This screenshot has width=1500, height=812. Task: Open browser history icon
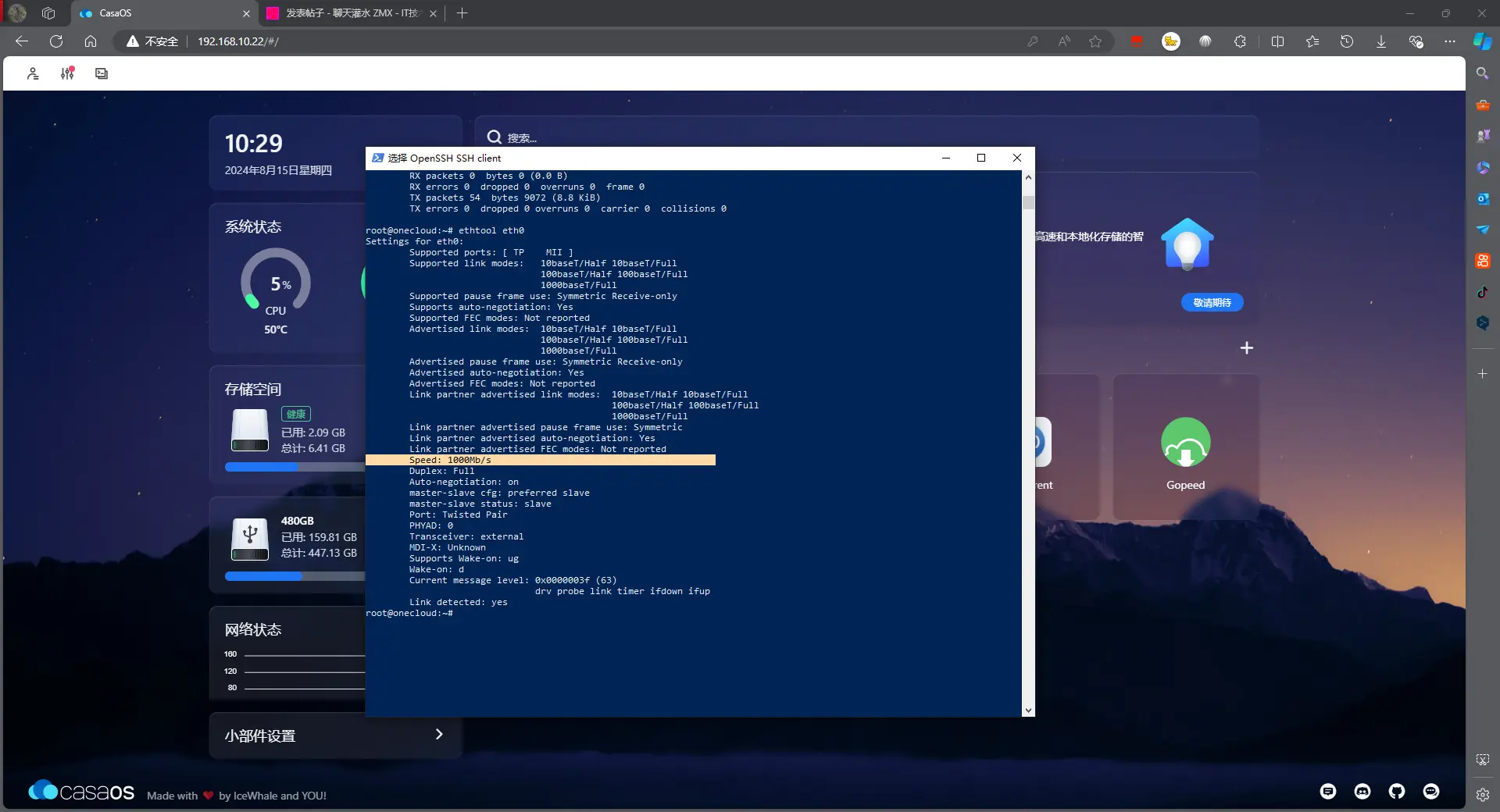[1347, 41]
